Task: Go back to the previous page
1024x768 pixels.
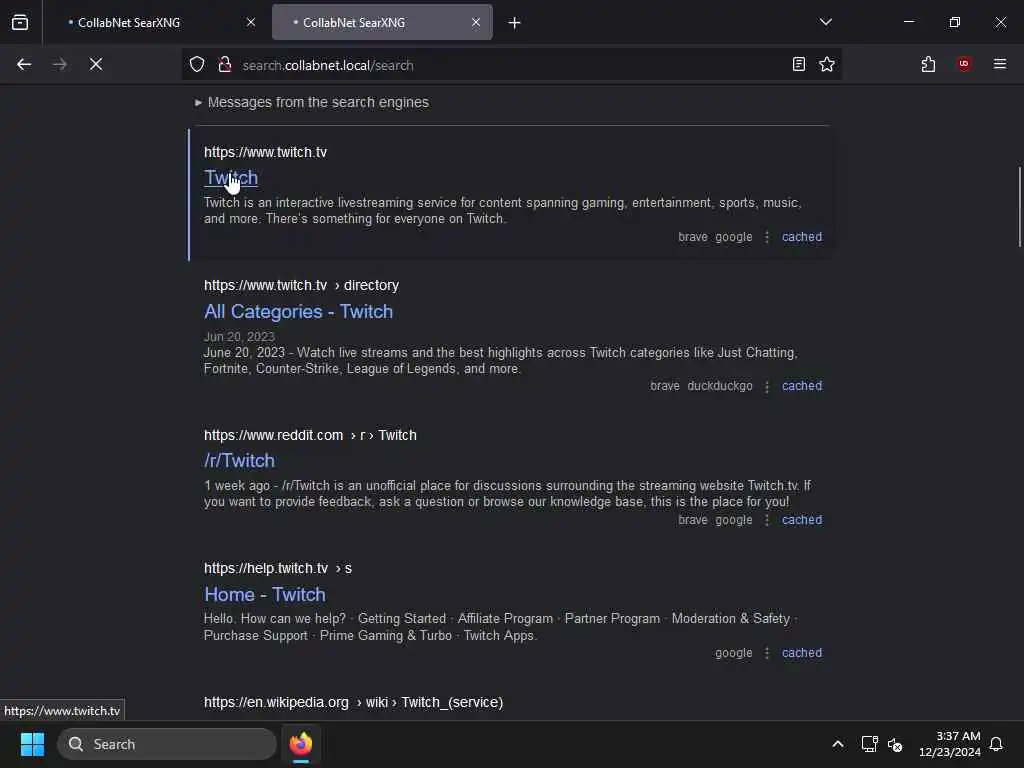Action: click(x=24, y=65)
